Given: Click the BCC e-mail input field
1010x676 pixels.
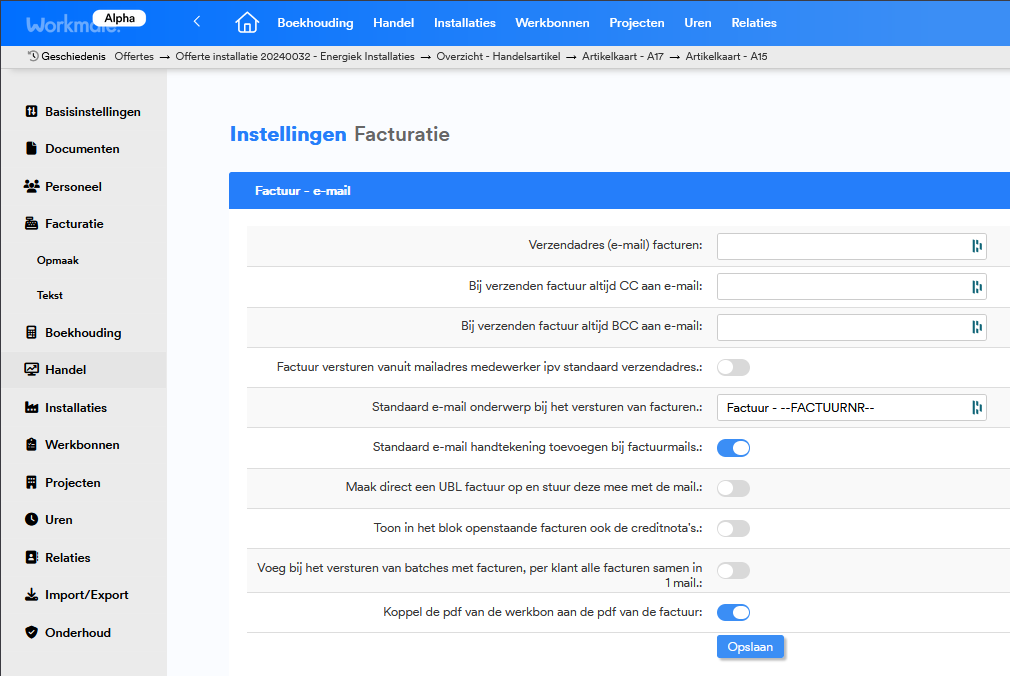Looking at the screenshot, I should tap(842, 327).
